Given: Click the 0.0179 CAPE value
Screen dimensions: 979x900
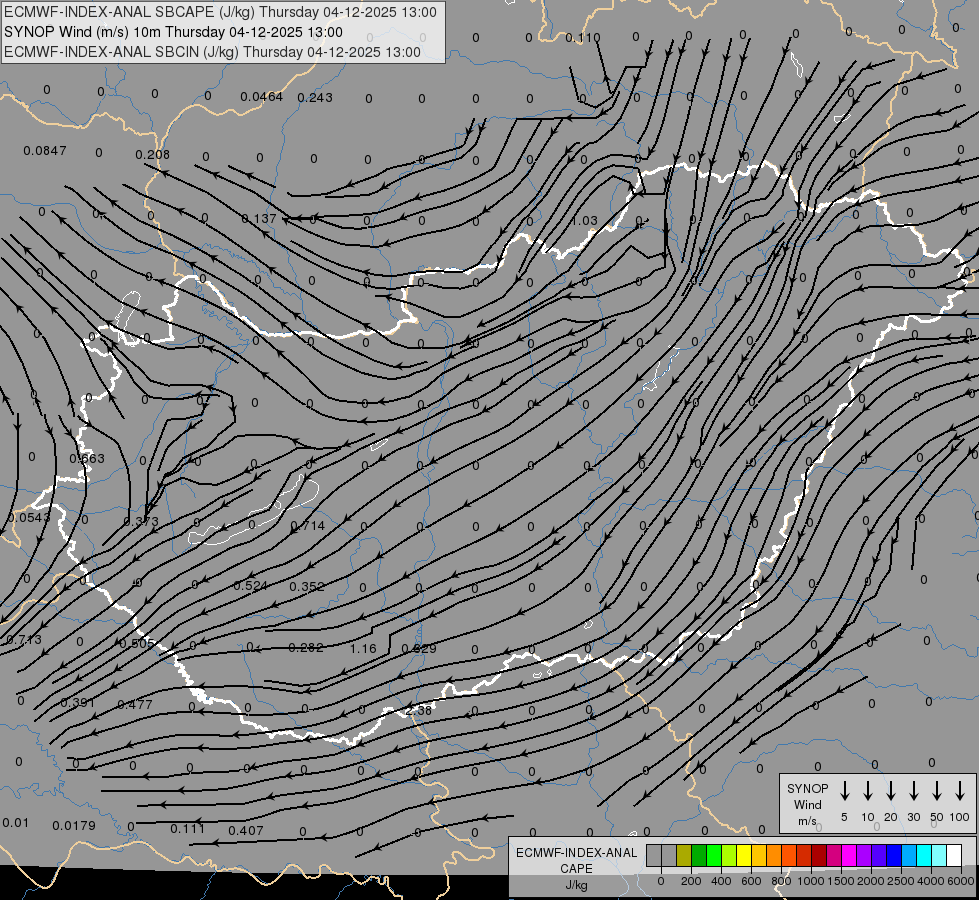Looking at the screenshot, I should (x=74, y=826).
